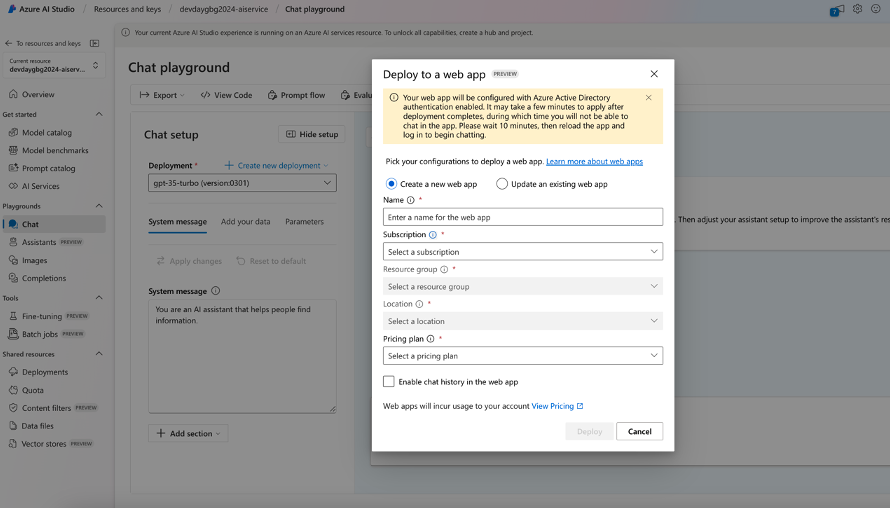Collapse the sidebar panel icon
Screen dimensions: 890x508
click(x=95, y=43)
